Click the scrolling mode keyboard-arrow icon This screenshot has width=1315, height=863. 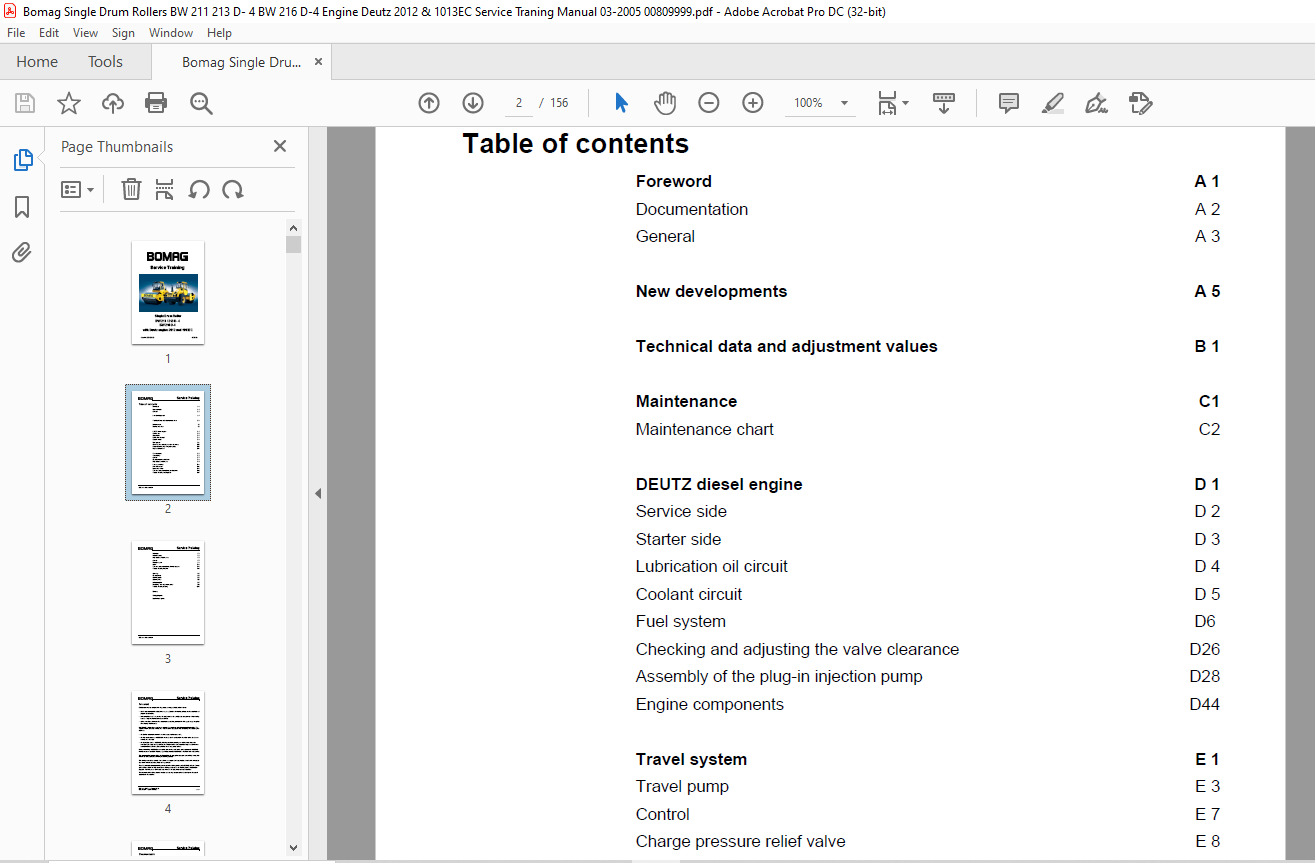click(x=944, y=103)
